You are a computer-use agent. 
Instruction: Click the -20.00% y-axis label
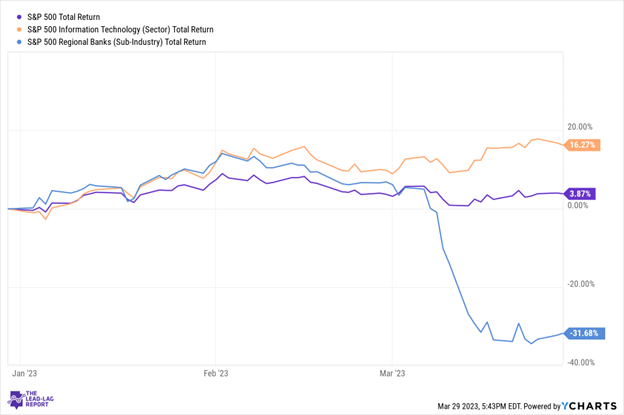(580, 284)
